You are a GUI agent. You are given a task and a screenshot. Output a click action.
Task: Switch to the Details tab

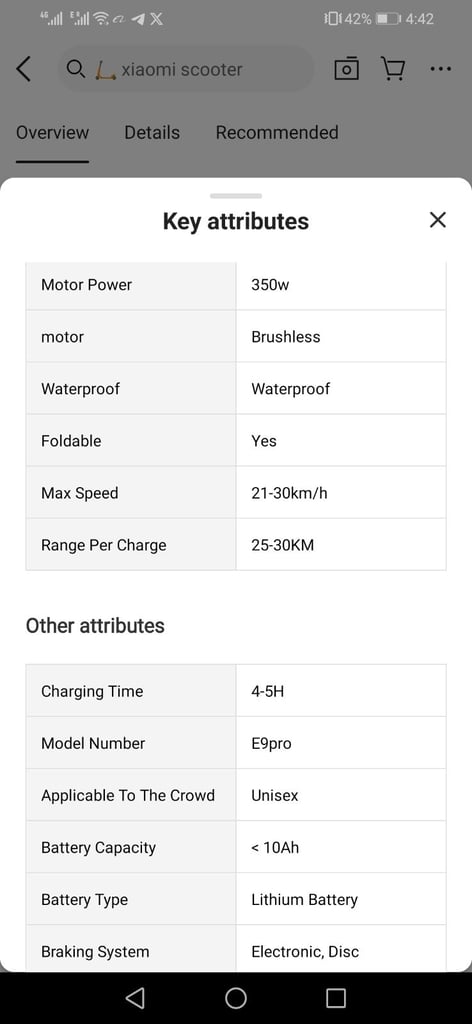(x=152, y=133)
